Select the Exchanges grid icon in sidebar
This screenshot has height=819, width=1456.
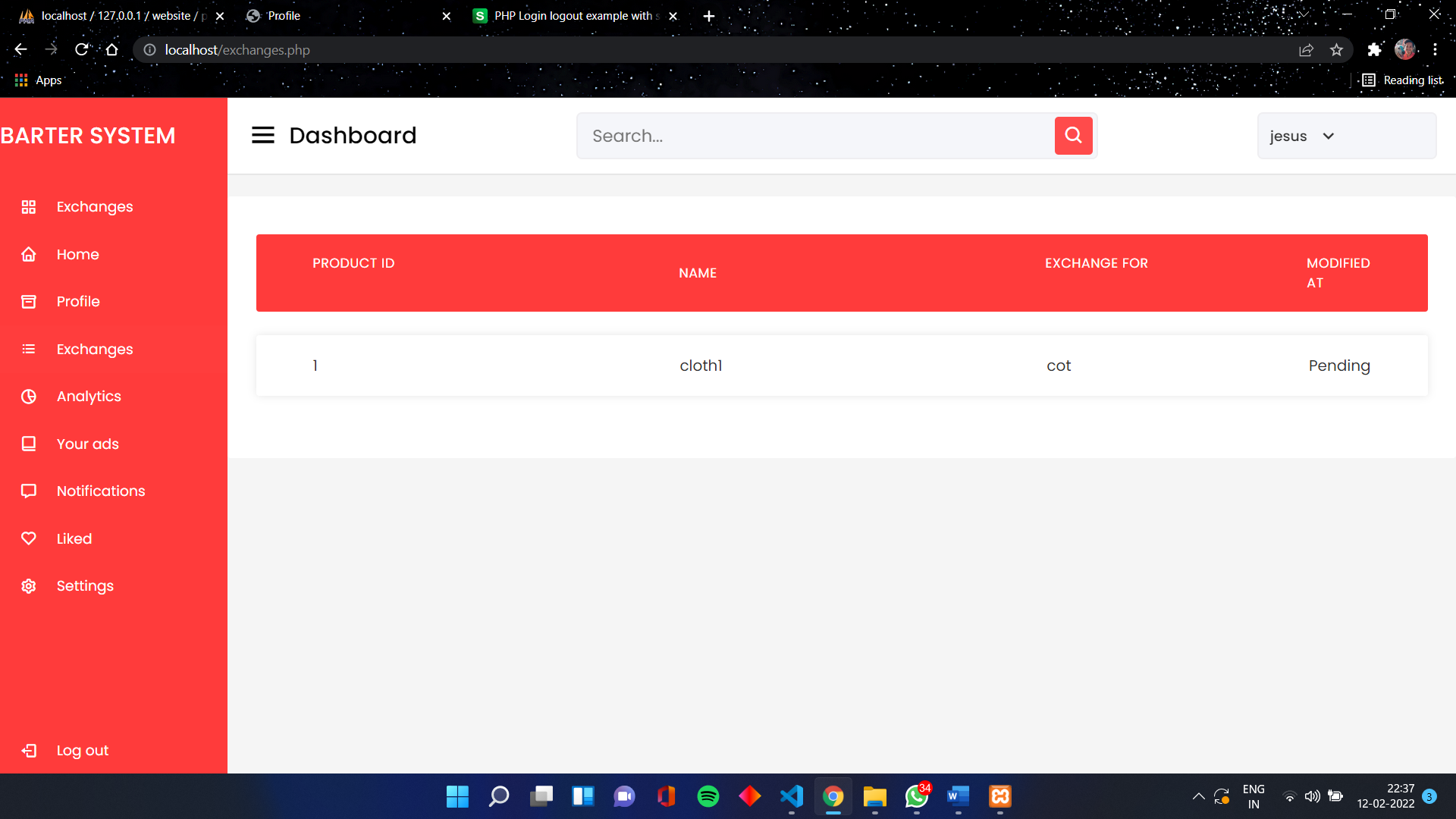point(28,206)
